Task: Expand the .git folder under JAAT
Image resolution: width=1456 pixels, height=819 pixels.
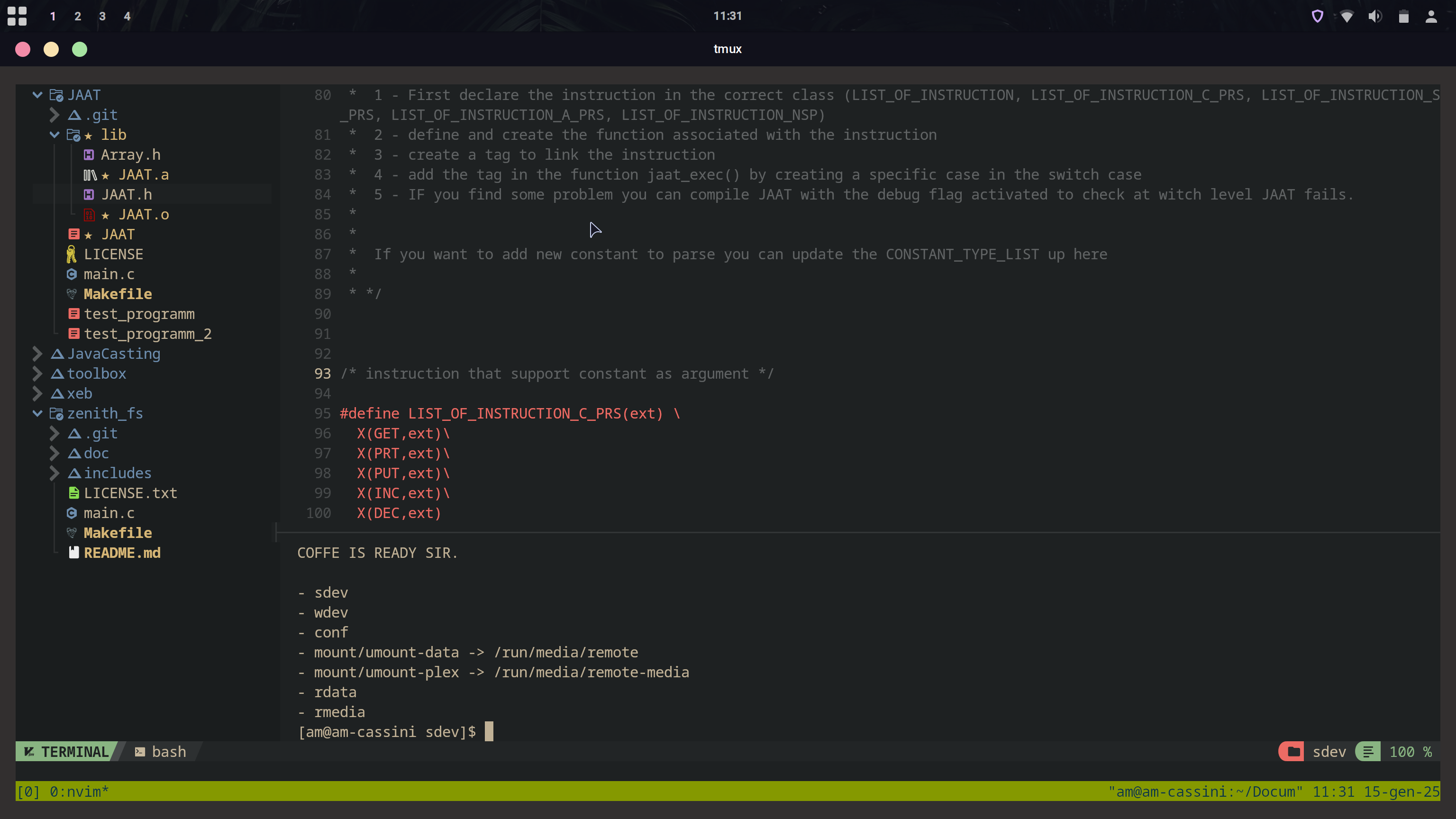Action: coord(54,115)
